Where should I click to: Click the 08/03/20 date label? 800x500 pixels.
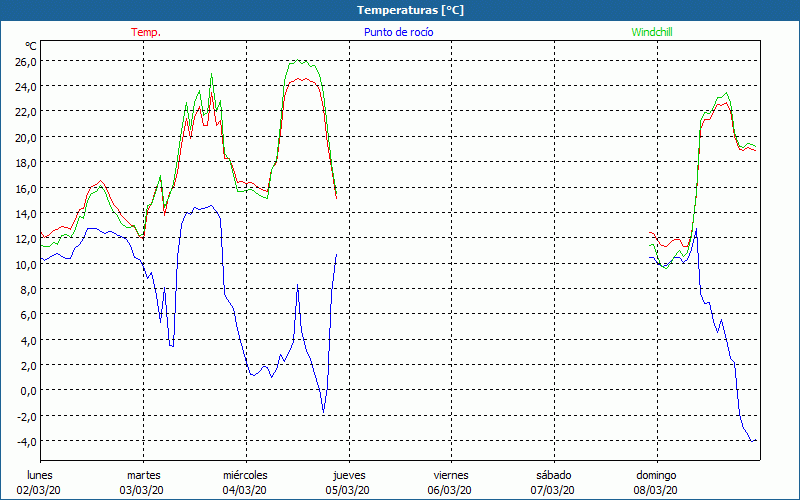pos(656,490)
